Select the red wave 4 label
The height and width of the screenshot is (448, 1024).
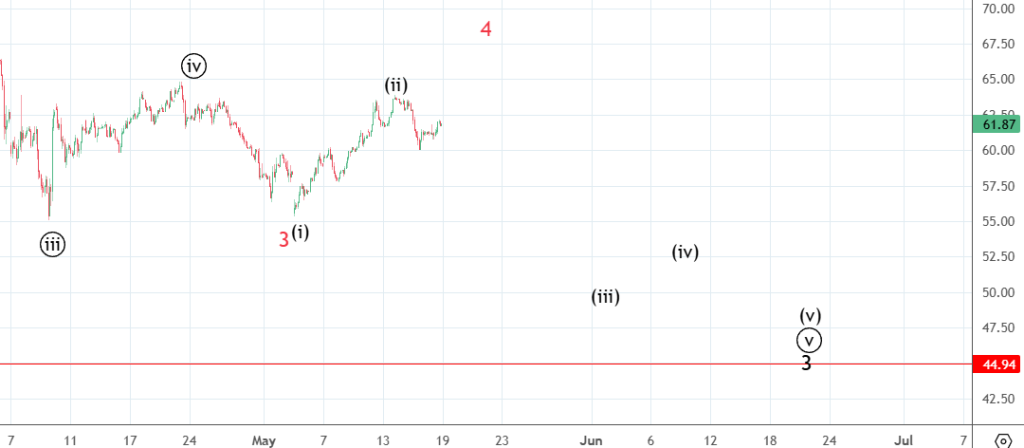485,29
